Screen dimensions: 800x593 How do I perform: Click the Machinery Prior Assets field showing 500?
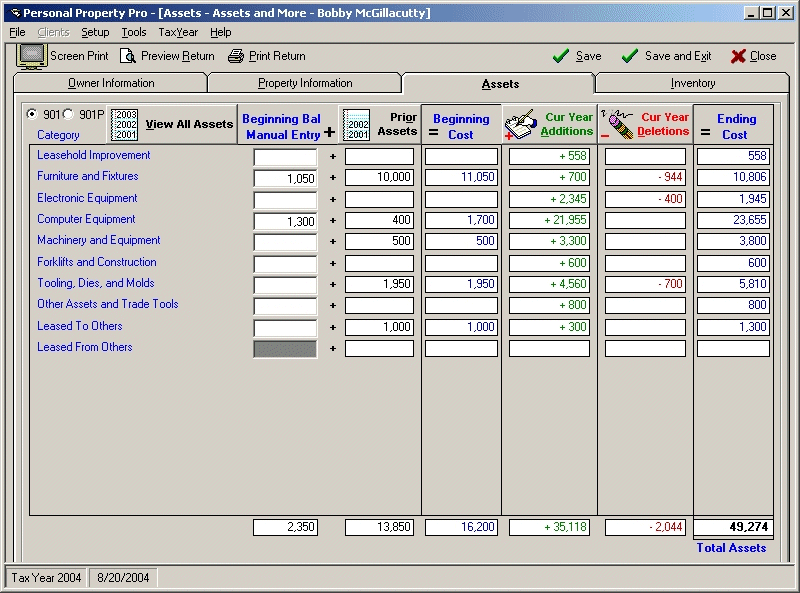tap(379, 241)
